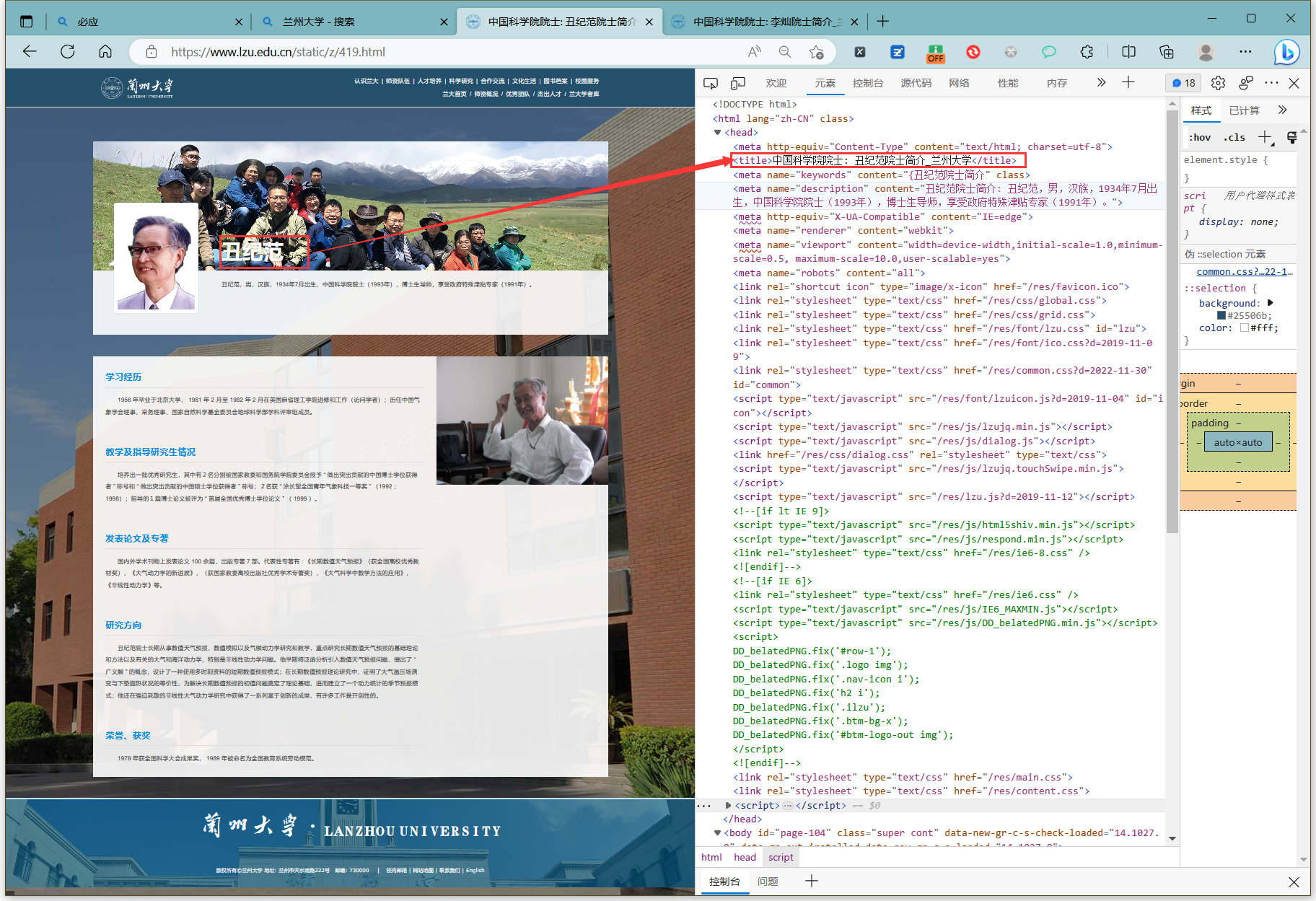1316x901 pixels.
Task: Open the browser home page
Action: click(105, 52)
